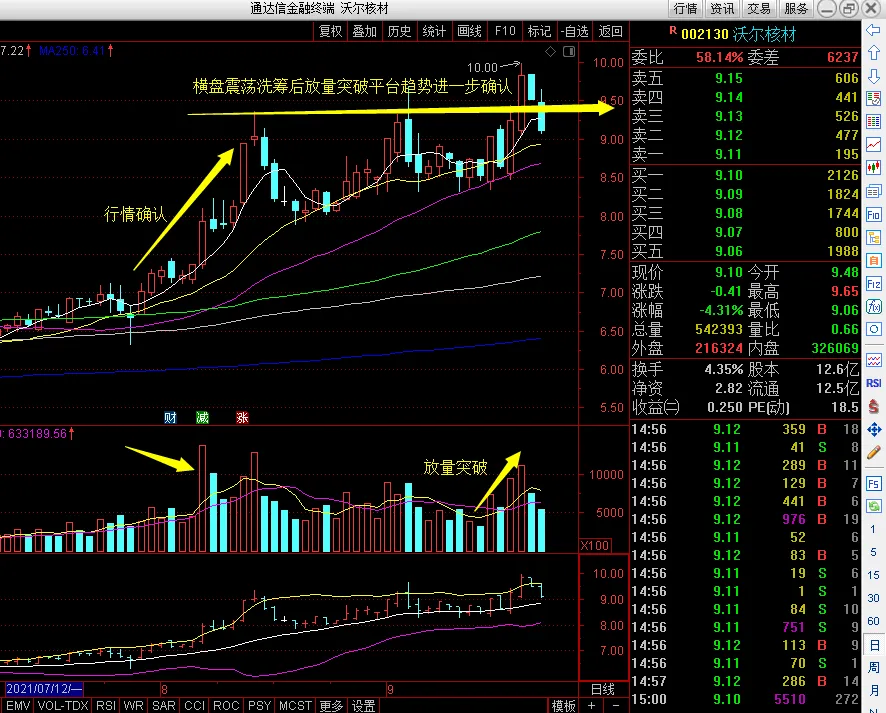Select the CCI indicator tab

[194, 706]
